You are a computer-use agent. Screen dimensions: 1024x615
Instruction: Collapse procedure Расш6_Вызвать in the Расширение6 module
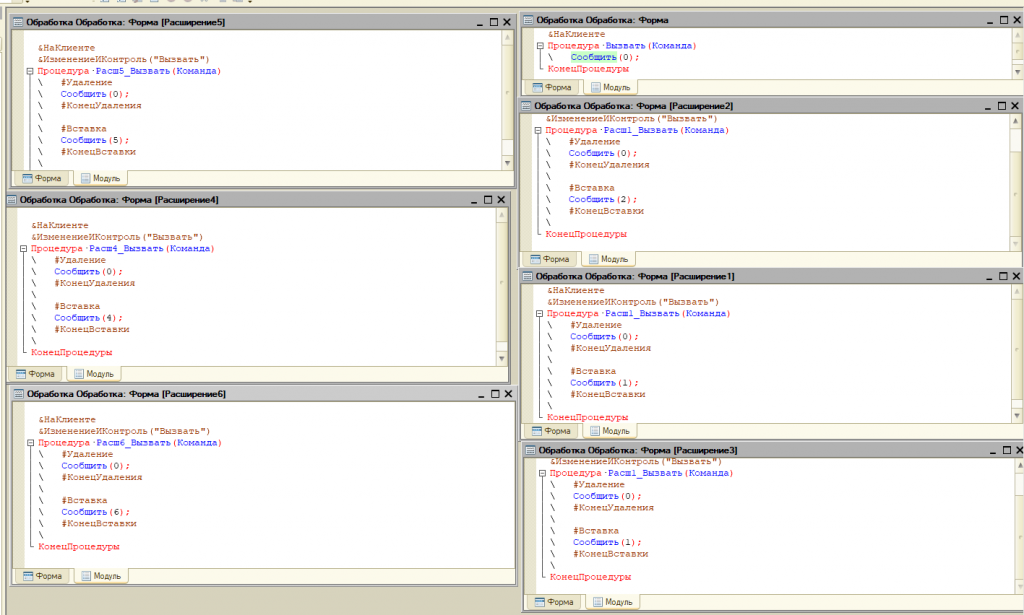[x=29, y=443]
